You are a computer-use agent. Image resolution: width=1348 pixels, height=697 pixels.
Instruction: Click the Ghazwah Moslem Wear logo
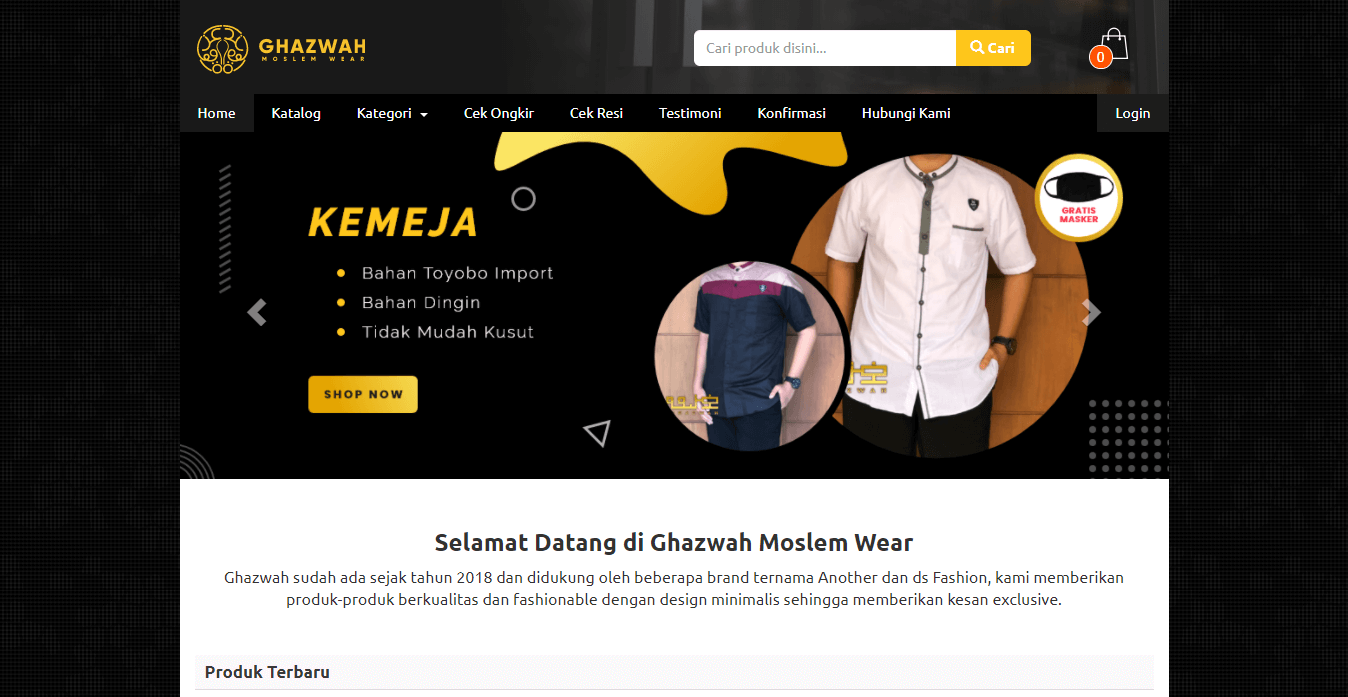(x=281, y=49)
